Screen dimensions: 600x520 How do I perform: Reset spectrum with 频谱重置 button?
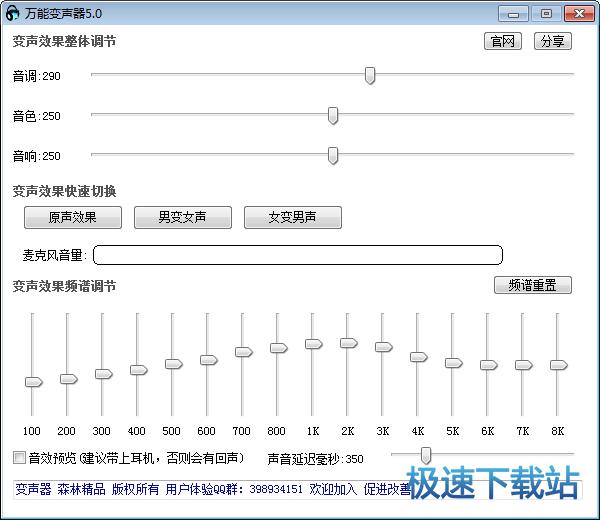pyautogui.click(x=533, y=285)
